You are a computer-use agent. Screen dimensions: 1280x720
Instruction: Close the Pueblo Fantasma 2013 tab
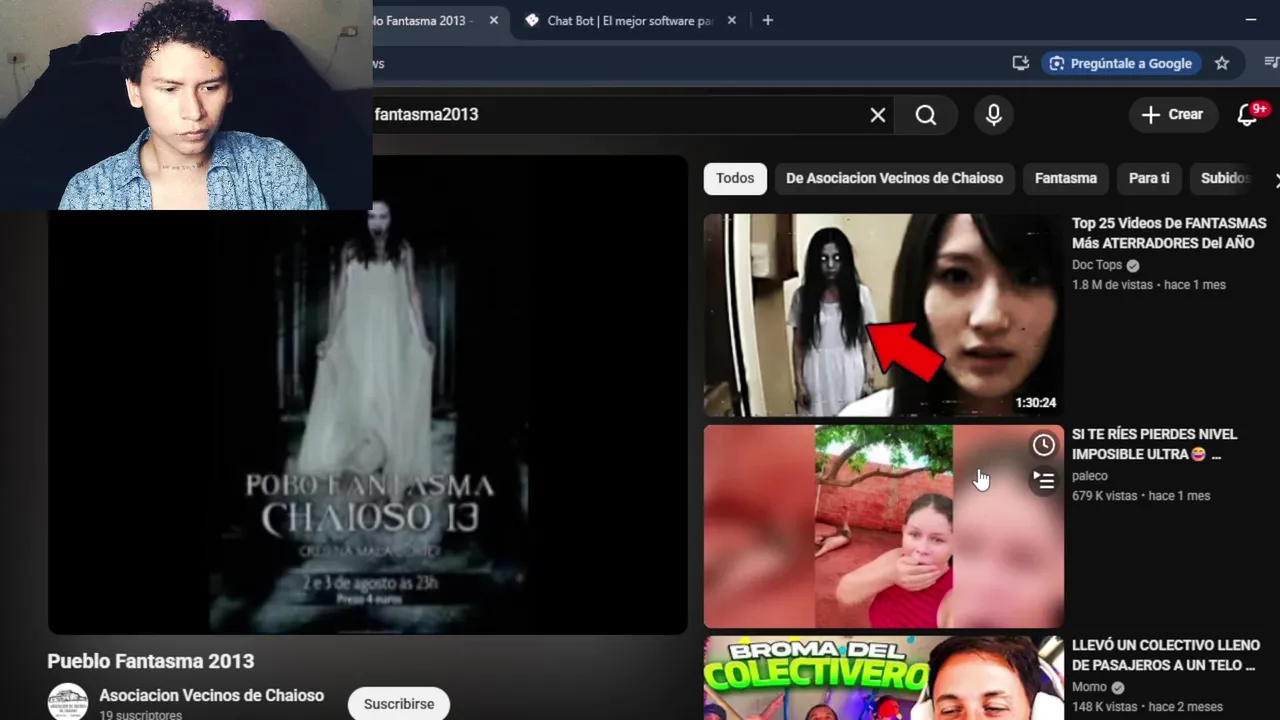[493, 20]
